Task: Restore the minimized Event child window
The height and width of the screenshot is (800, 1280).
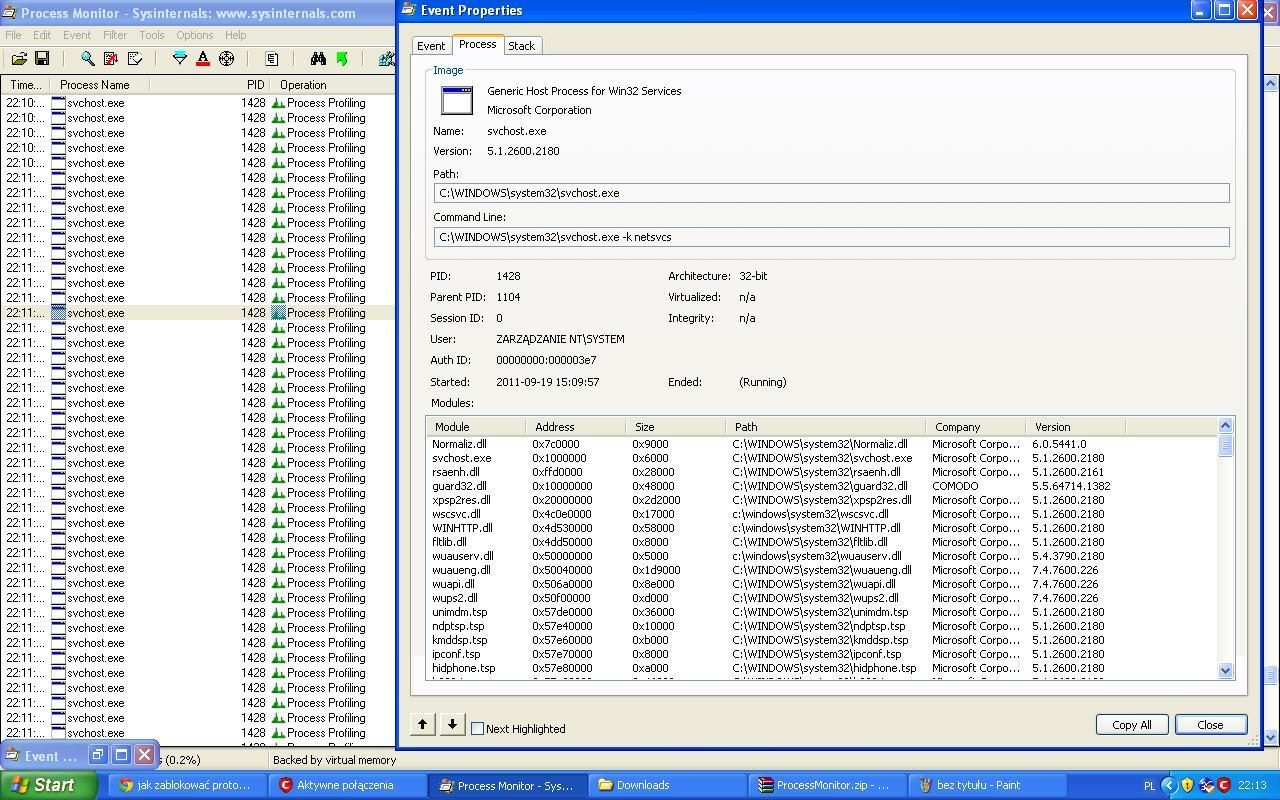Action: coord(98,755)
